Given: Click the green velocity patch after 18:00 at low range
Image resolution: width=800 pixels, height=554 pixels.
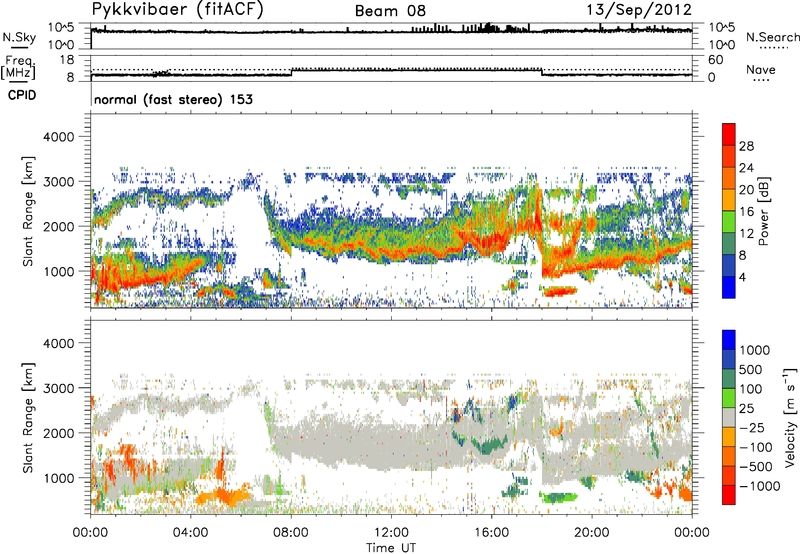Looking at the screenshot, I should click(x=558, y=497).
